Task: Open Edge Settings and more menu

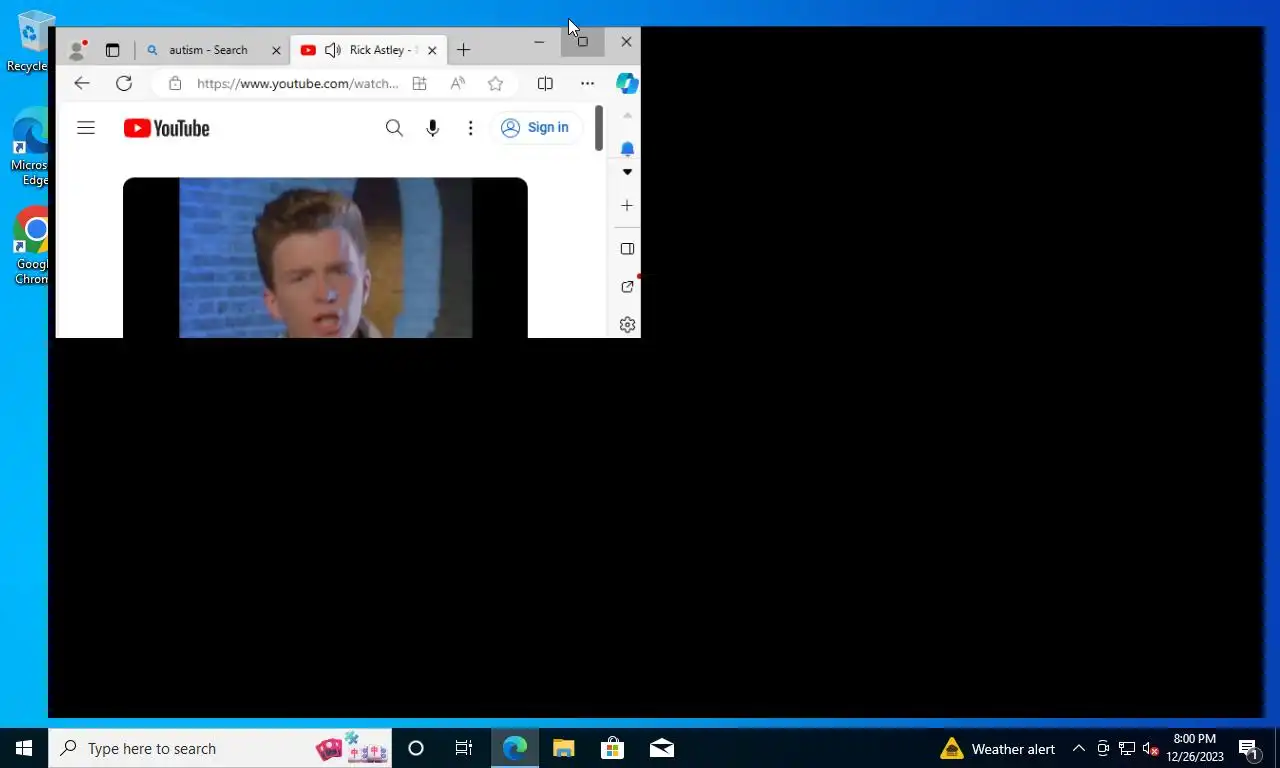Action: [587, 84]
